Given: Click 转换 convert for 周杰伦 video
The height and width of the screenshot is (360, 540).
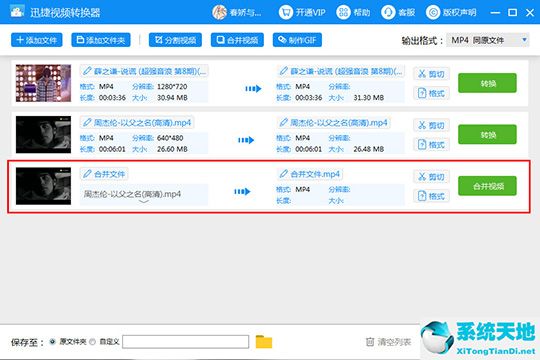Looking at the screenshot, I should (x=487, y=134).
